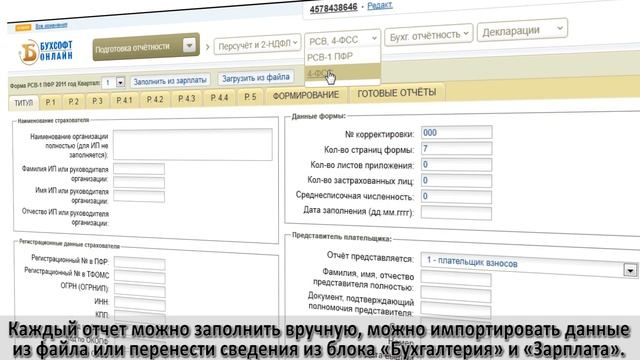Open the ФОРМИРОВАНИЕ tab
This screenshot has height=360, width=640.
point(306,95)
